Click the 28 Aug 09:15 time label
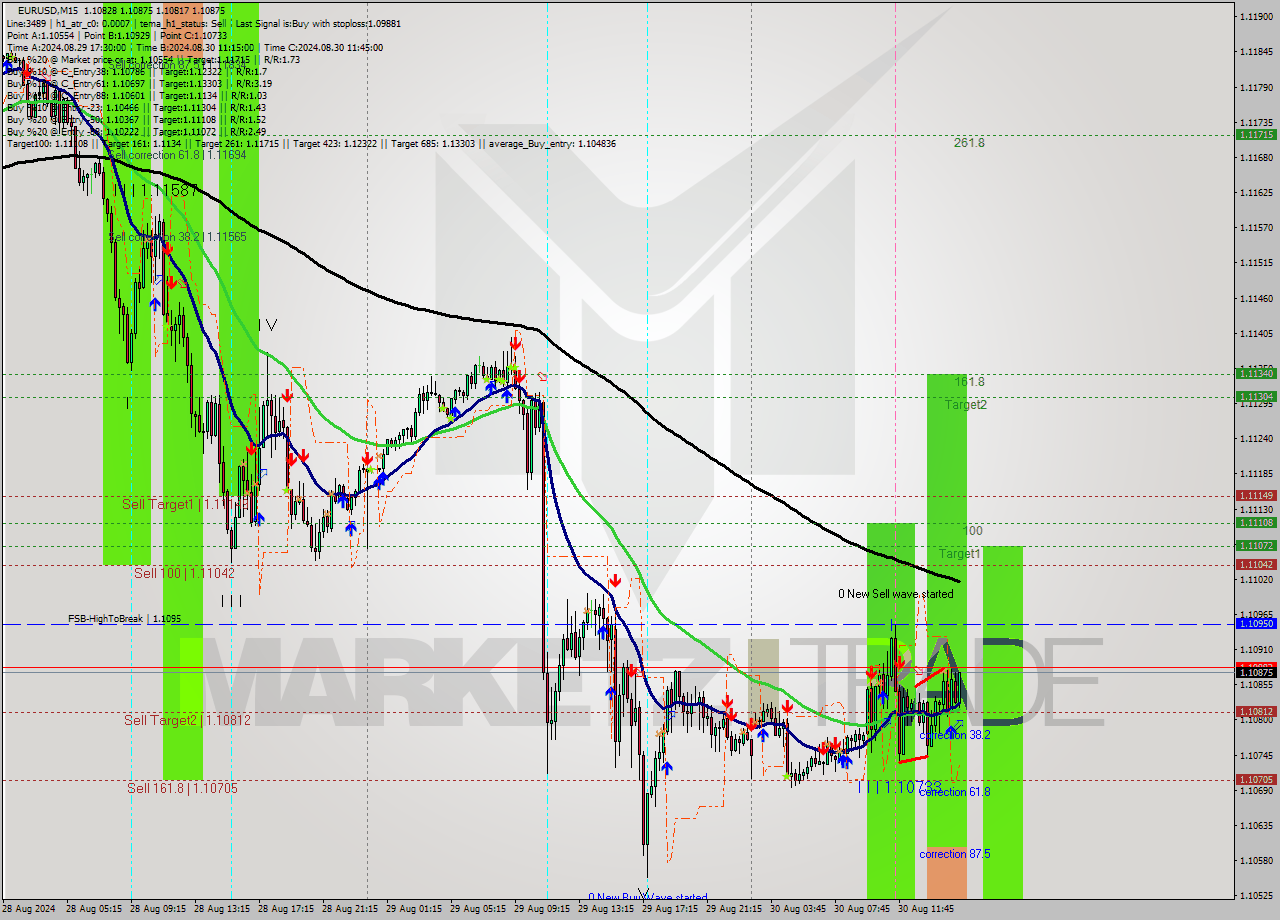1280x920 pixels. pos(160,909)
